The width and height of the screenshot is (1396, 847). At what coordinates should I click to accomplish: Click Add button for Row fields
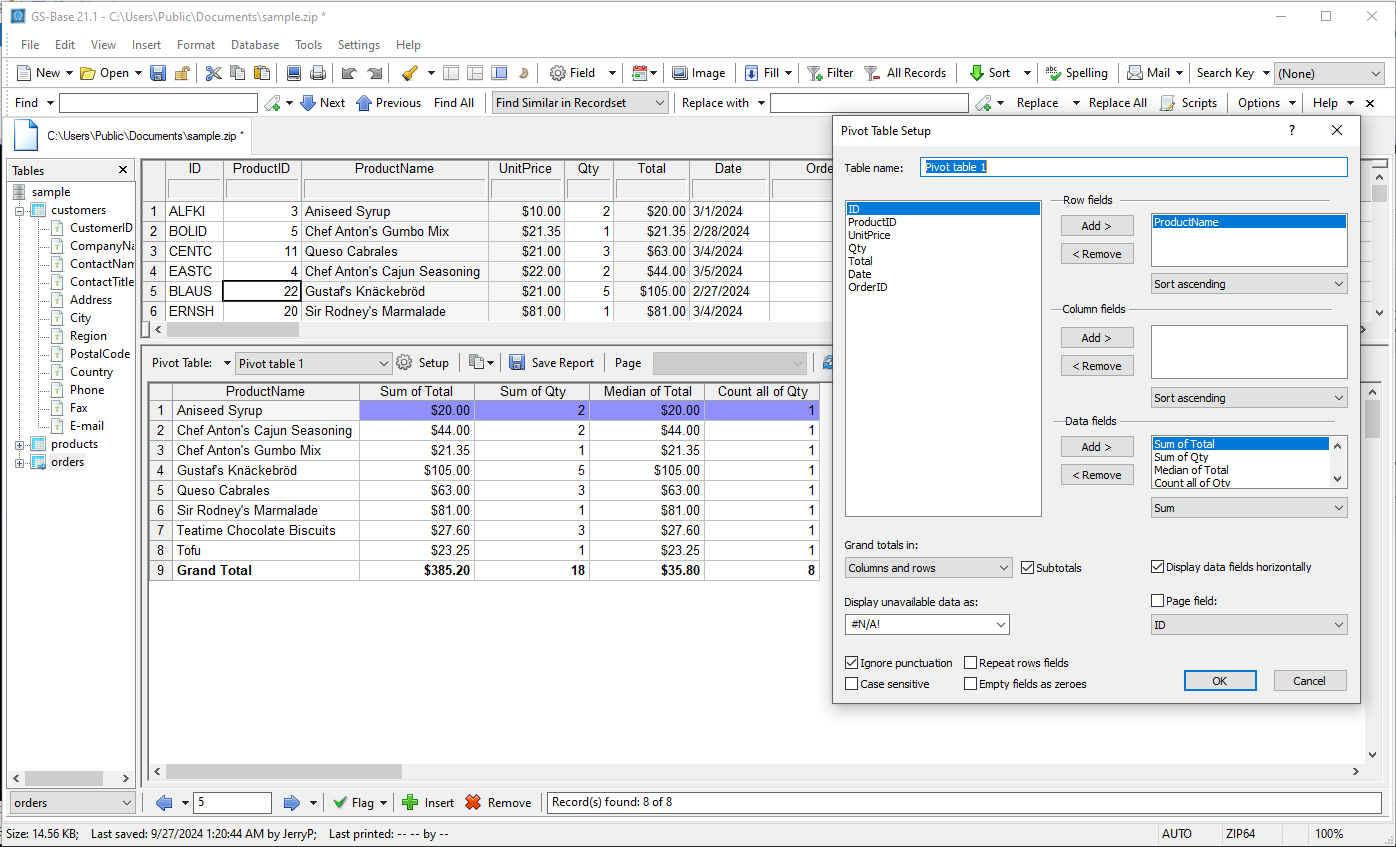click(x=1097, y=226)
